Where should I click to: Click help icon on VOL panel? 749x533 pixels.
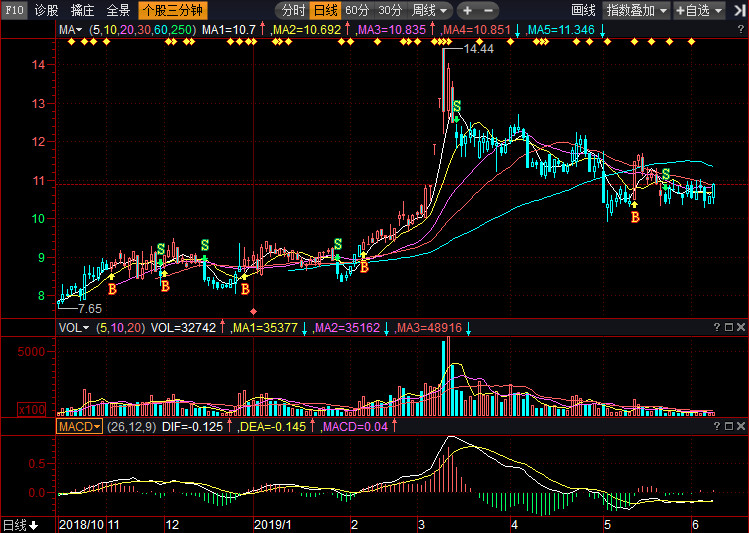(x=716, y=328)
